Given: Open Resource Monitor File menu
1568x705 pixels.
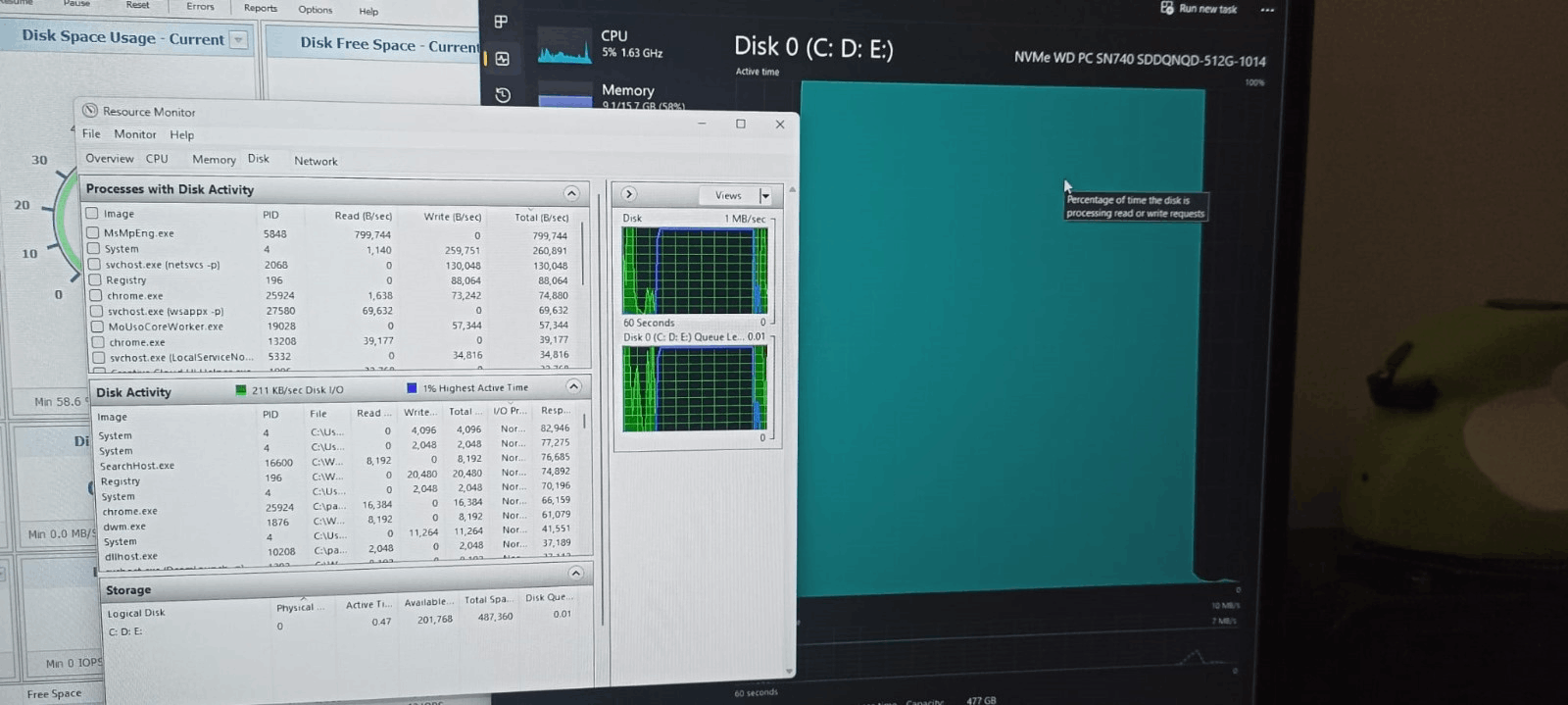Looking at the screenshot, I should (91, 133).
